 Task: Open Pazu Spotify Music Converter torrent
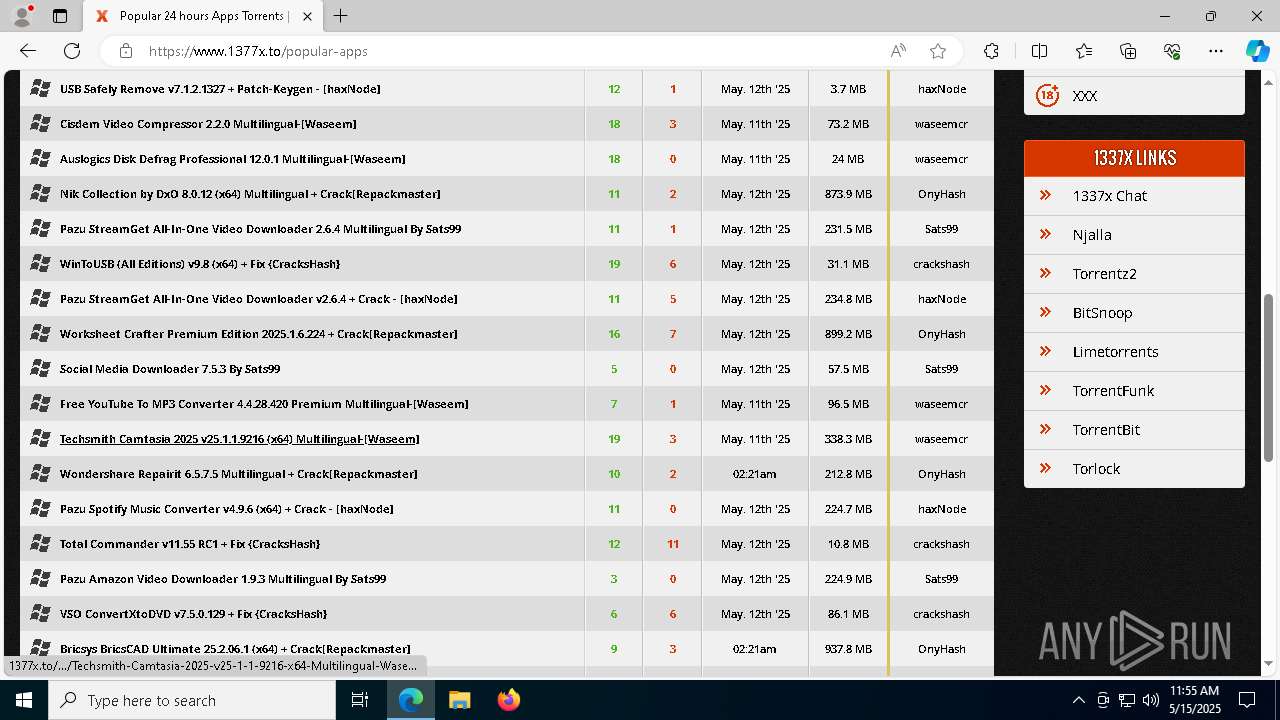click(x=227, y=509)
